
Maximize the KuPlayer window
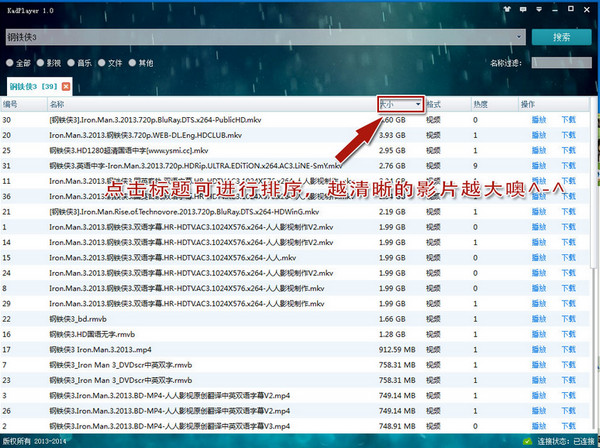point(569,8)
